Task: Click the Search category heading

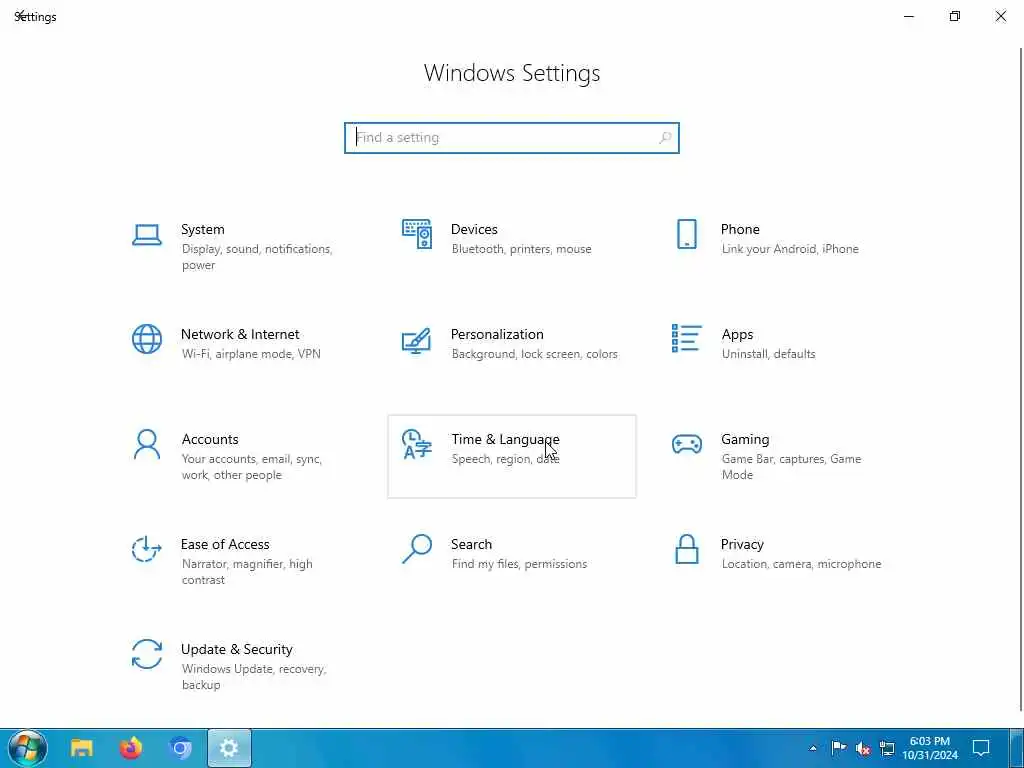Action: (x=471, y=544)
